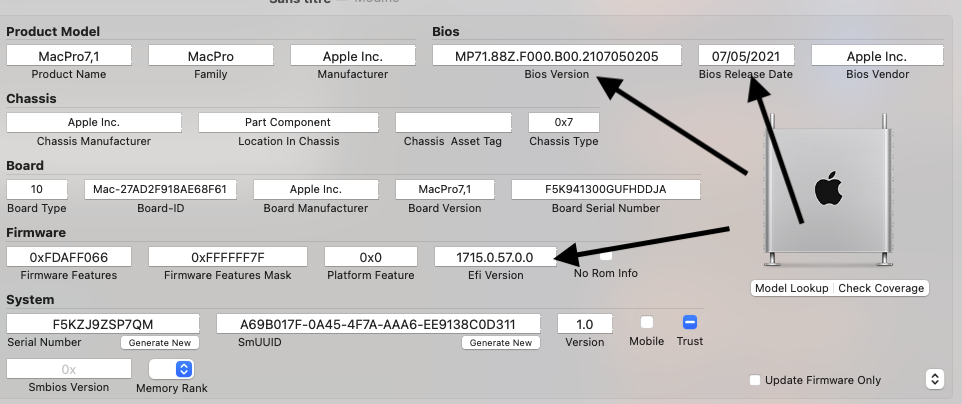Click the Firmware Features Mask field
Screen dimensions: 962x404
coord(228,257)
